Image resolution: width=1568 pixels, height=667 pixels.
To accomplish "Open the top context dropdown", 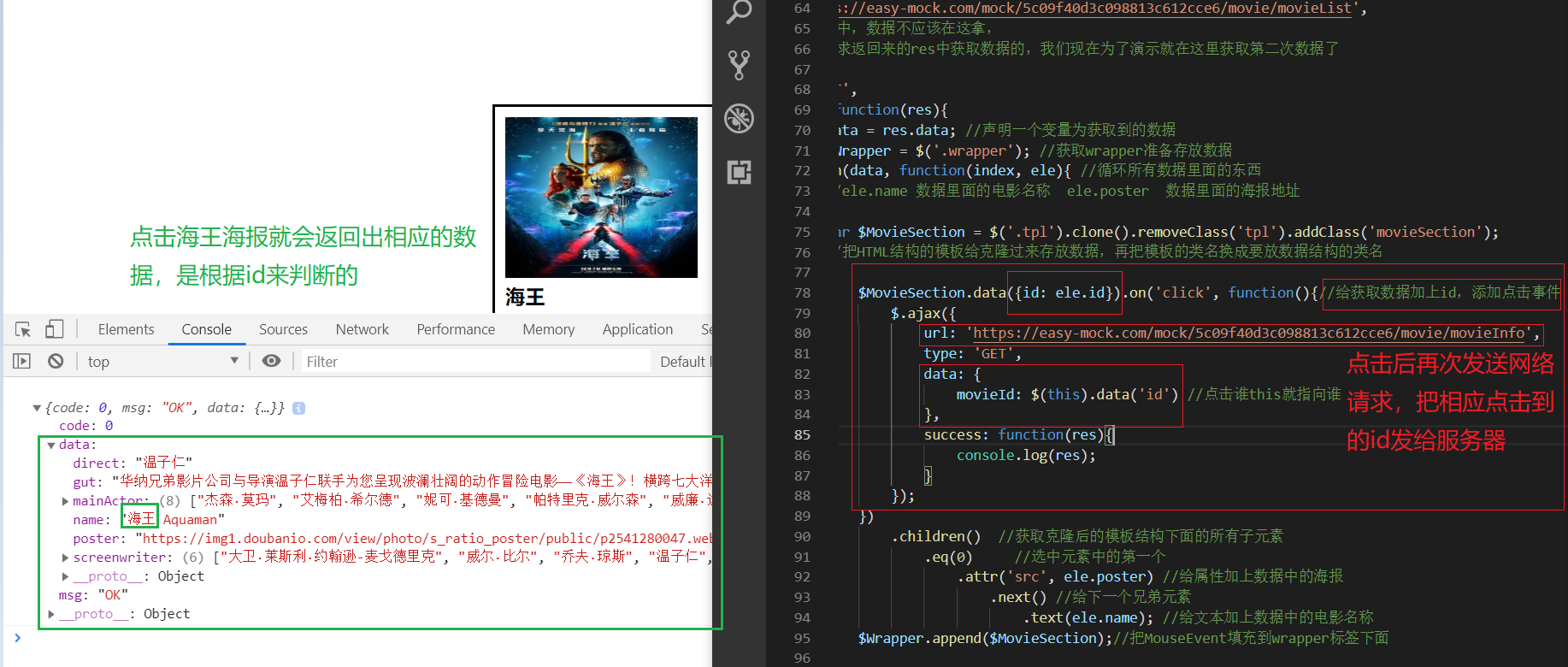I will tap(162, 362).
